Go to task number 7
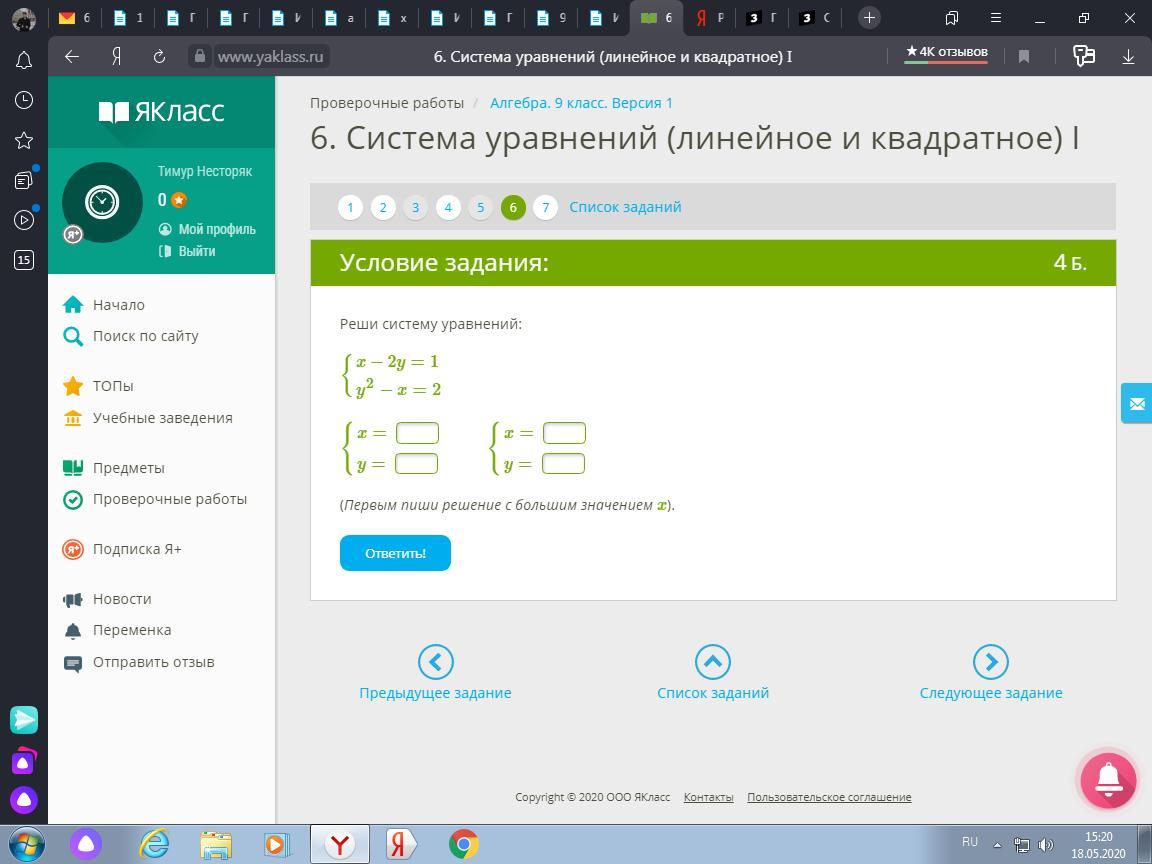This screenshot has width=1152, height=864. (545, 207)
